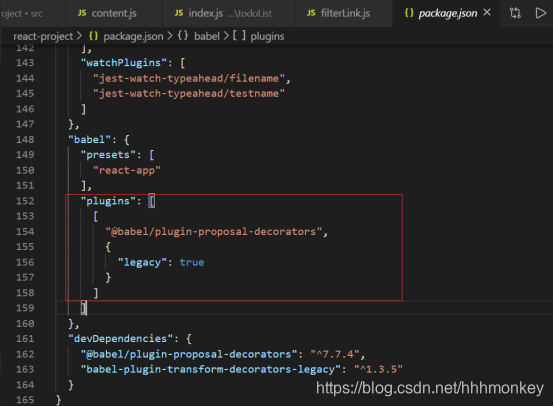This screenshot has height=407, width=554.
Task: Click the csdn blog URL watermark
Action: 430,388
